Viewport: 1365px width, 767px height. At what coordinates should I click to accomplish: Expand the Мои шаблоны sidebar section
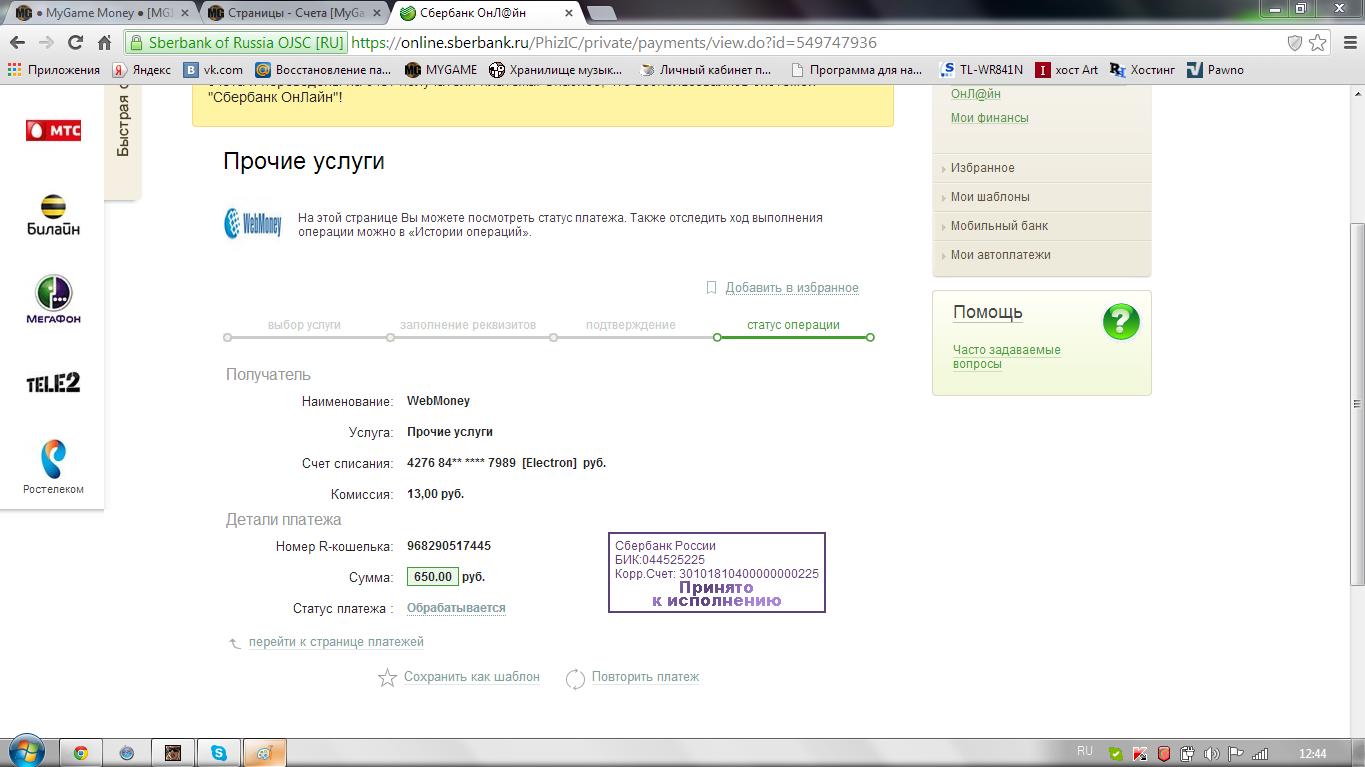tap(1042, 197)
